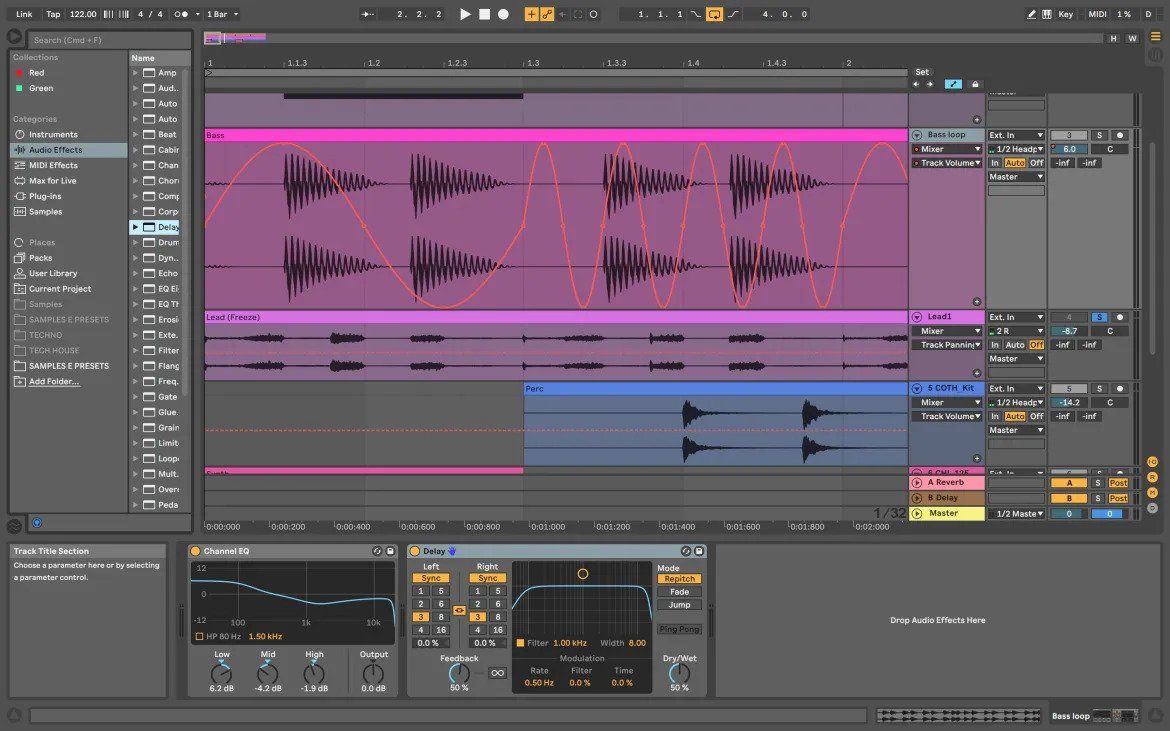The image size is (1170, 731).
Task: Enable the HP 80 Hz checkbox
Action: pos(200,636)
